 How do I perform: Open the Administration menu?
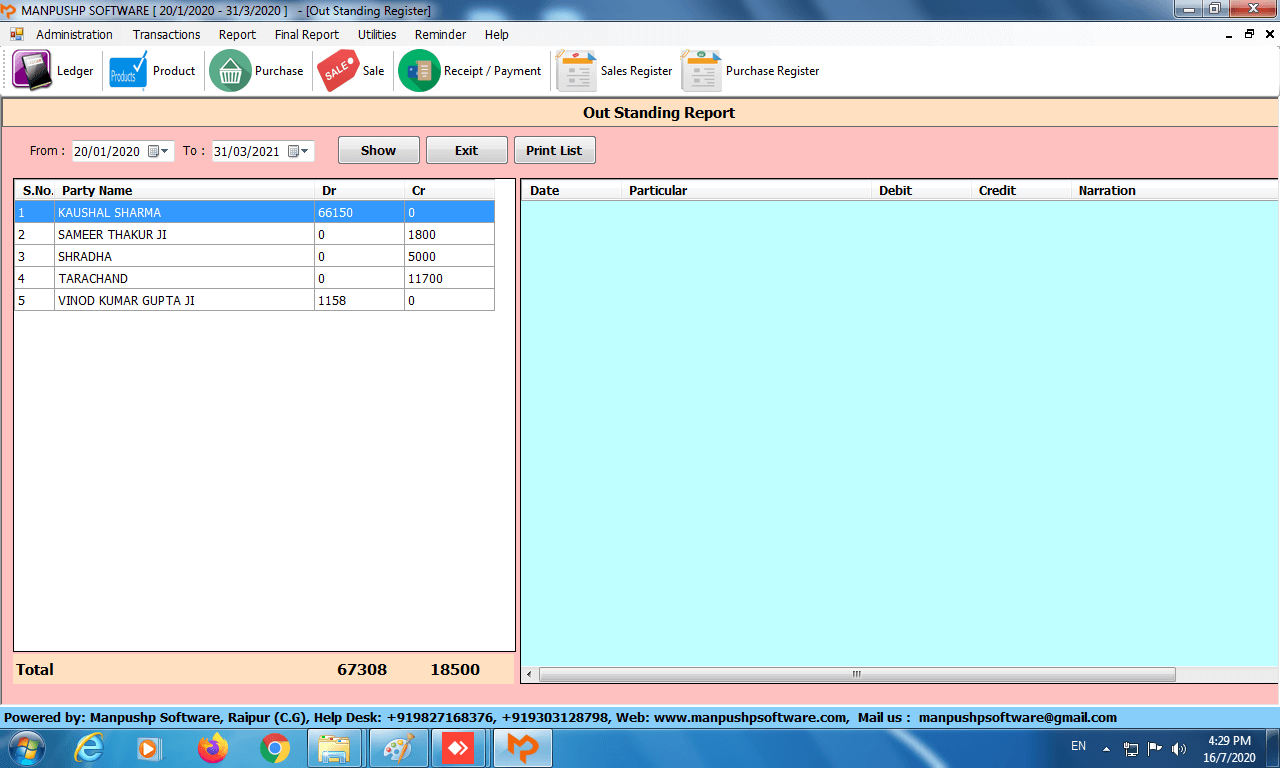[74, 34]
